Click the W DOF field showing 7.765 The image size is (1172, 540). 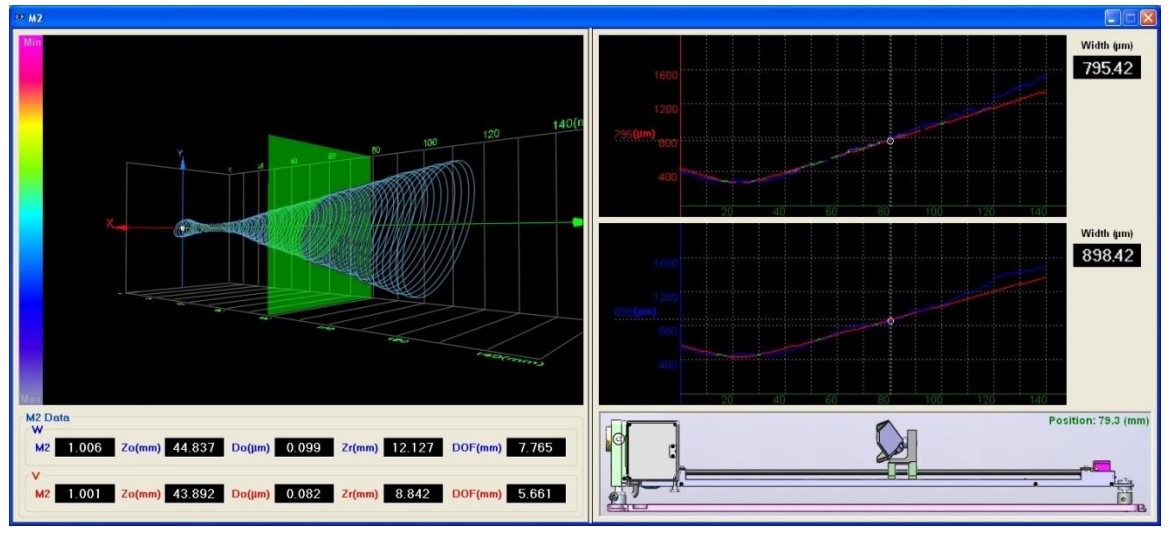[536, 448]
